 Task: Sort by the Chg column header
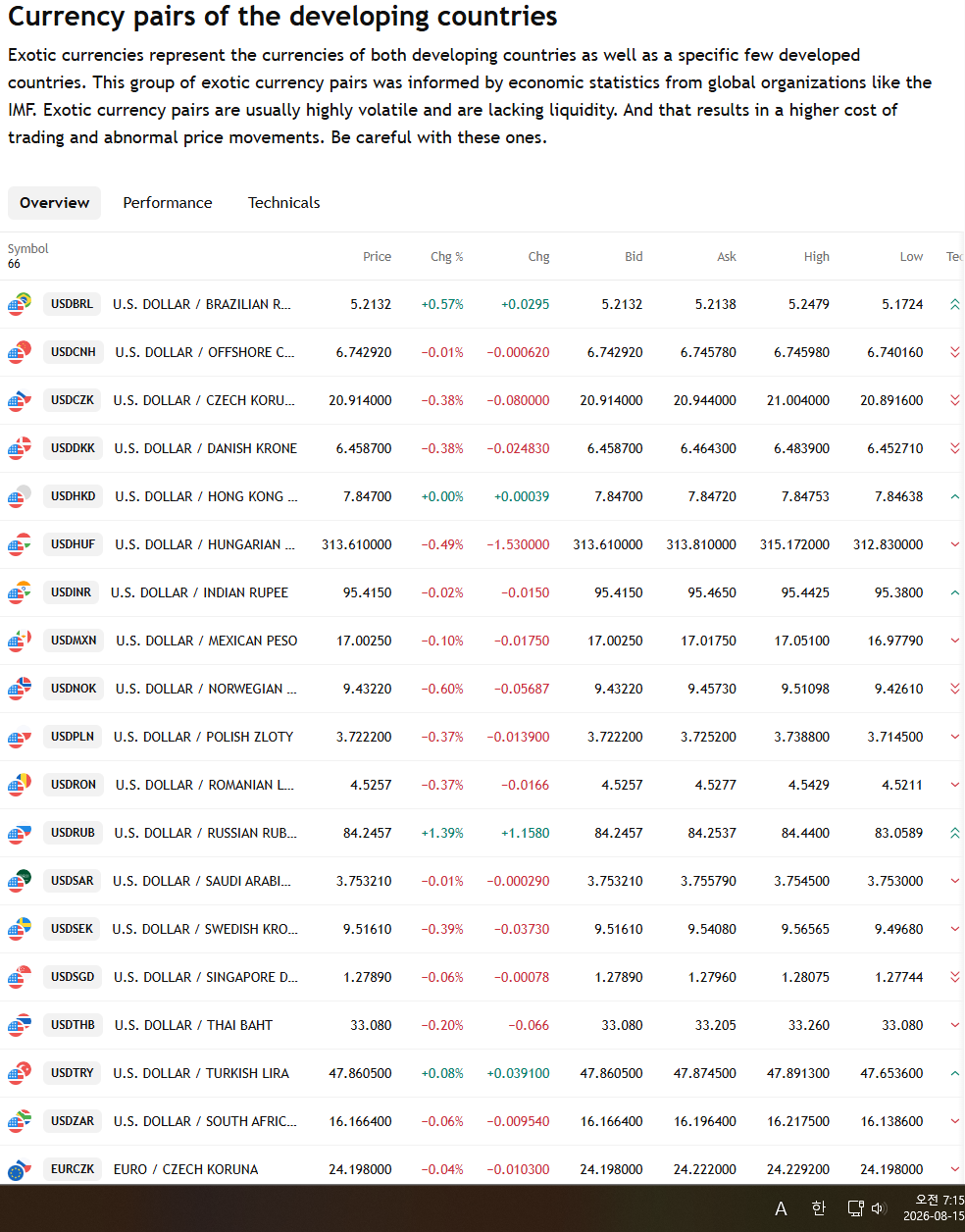(x=538, y=257)
